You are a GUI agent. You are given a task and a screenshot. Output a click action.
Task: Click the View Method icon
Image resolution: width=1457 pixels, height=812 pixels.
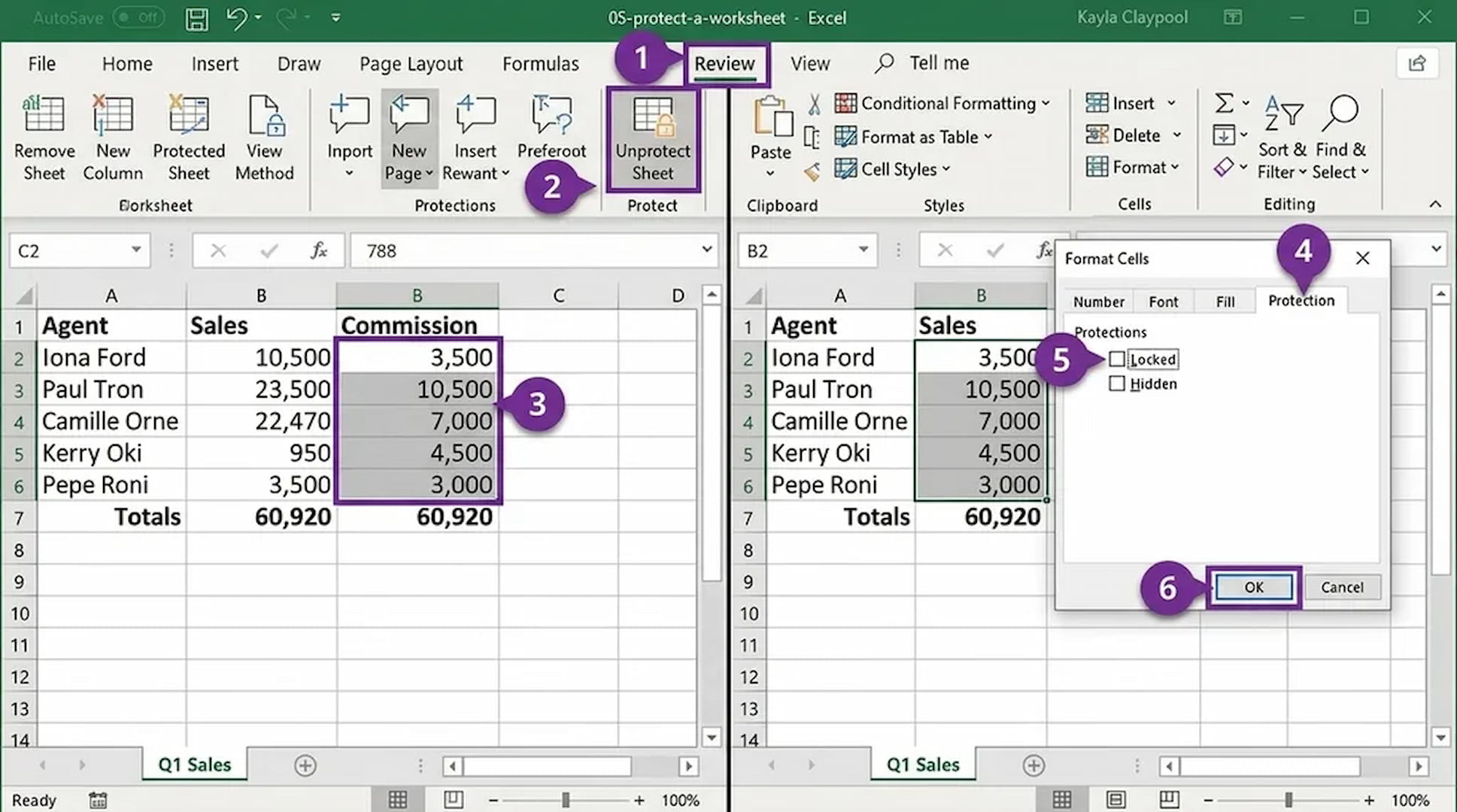point(265,115)
